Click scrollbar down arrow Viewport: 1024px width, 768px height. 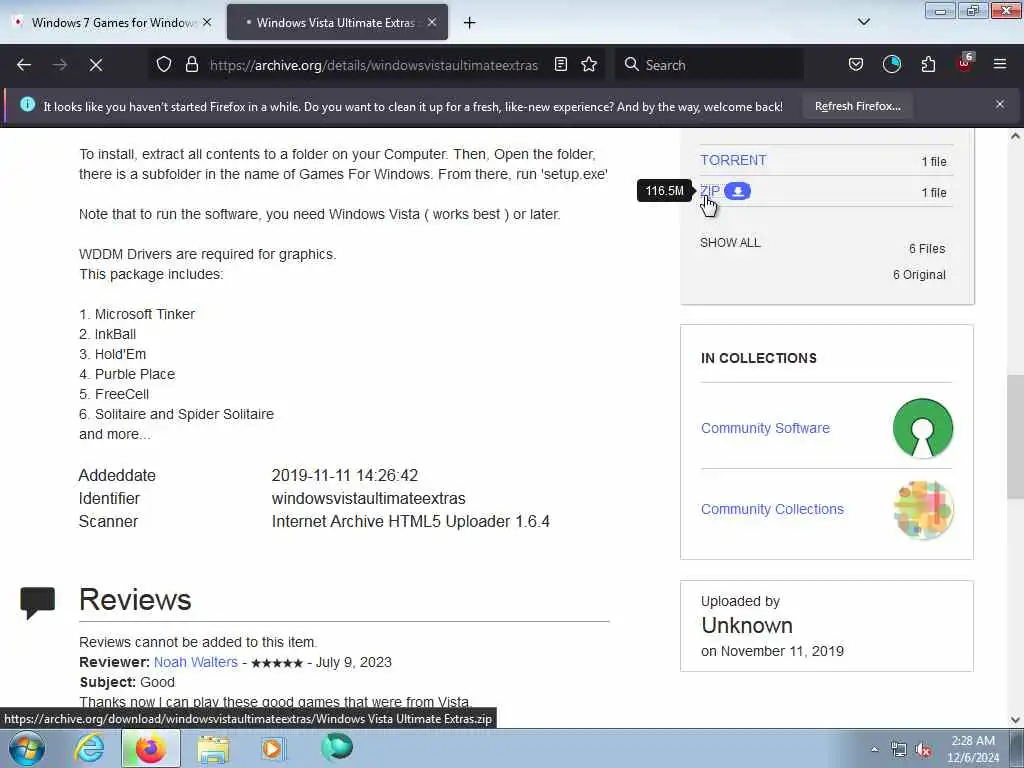coord(1015,720)
